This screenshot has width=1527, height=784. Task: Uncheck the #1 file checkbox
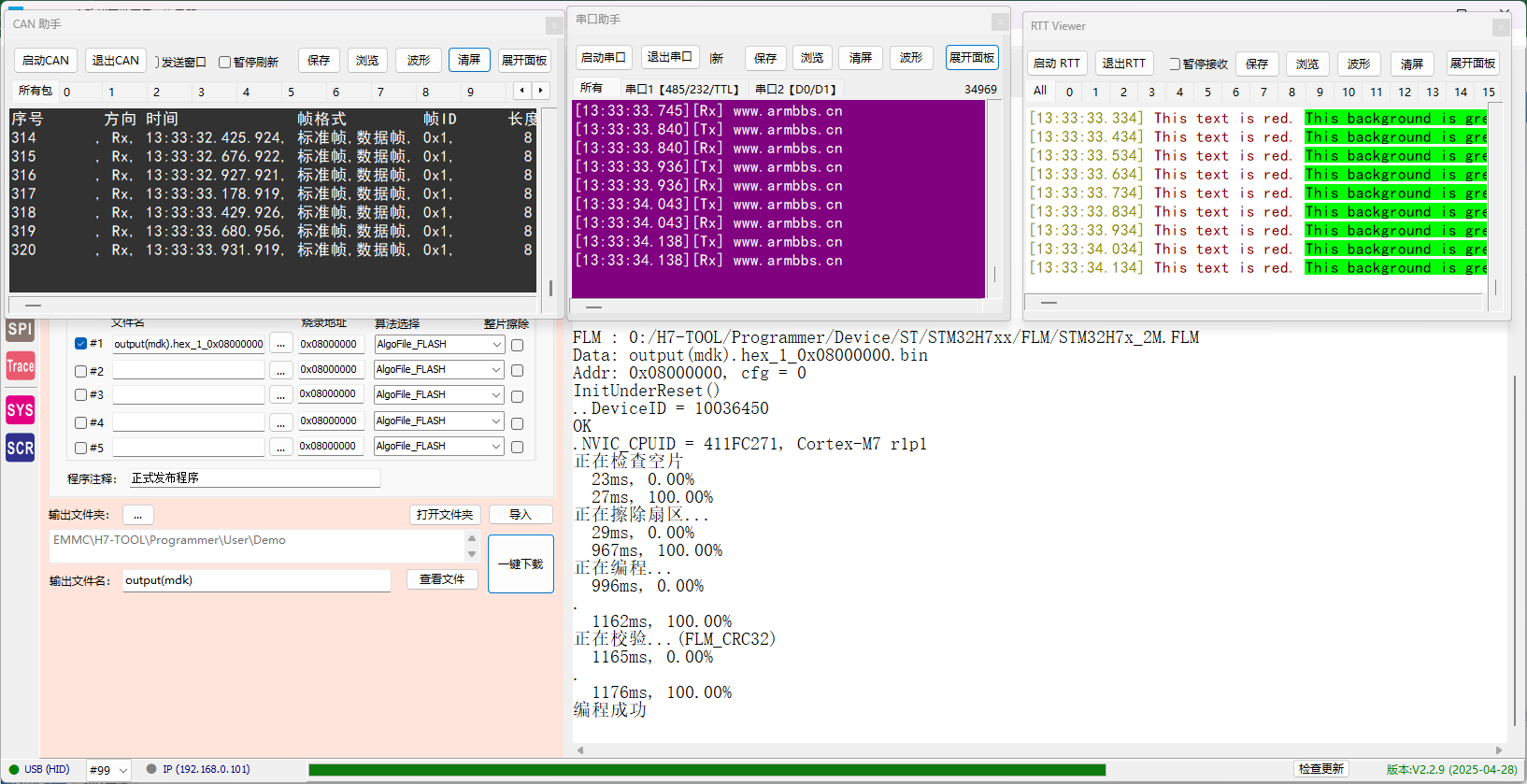click(80, 344)
